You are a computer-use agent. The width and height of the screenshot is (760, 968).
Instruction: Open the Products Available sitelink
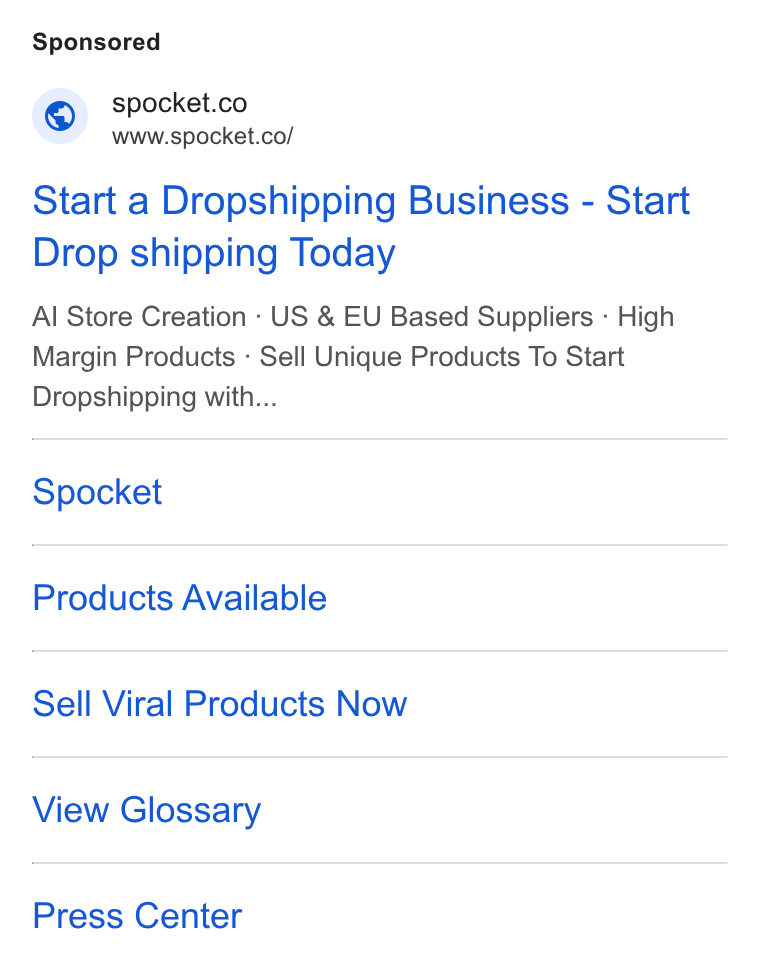click(x=180, y=598)
